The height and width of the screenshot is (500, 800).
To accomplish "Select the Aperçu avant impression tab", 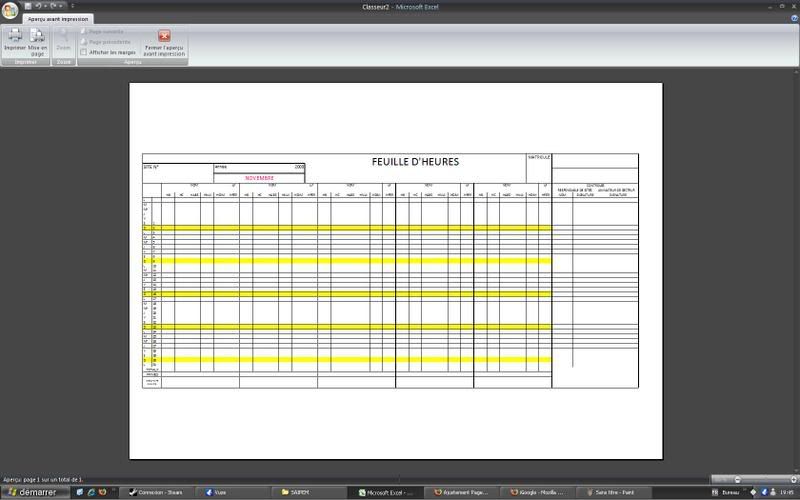I will [58, 19].
